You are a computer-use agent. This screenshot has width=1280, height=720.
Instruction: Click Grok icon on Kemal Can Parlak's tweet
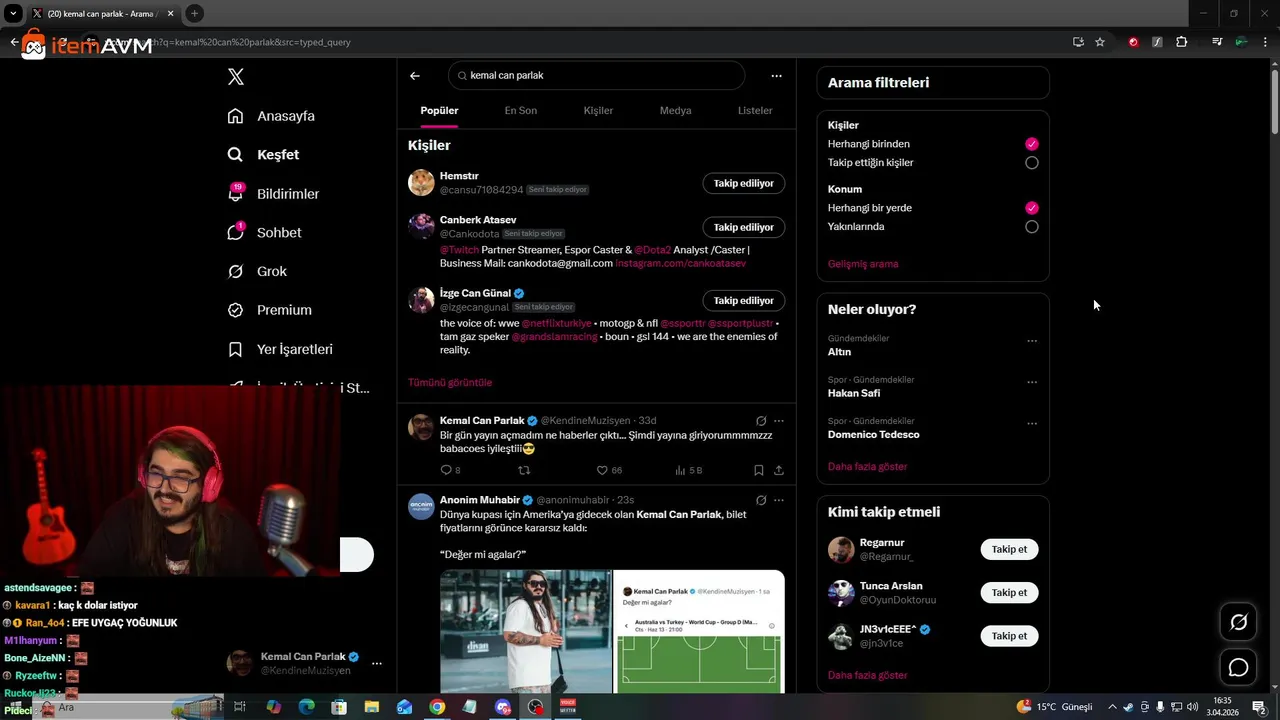coord(761,421)
